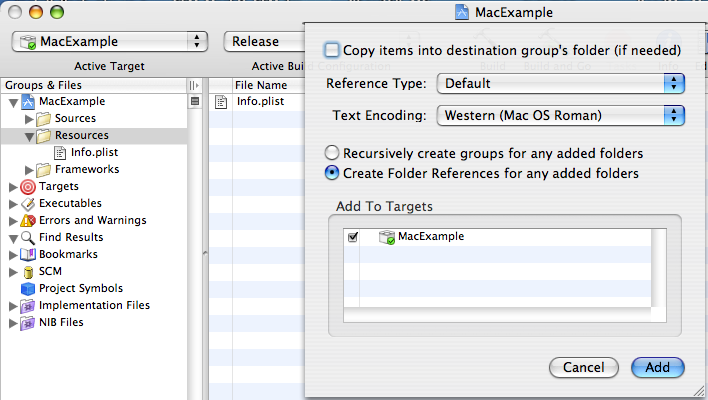708x400 pixels.
Task: Open the Reference Type dropdown
Action: point(560,84)
